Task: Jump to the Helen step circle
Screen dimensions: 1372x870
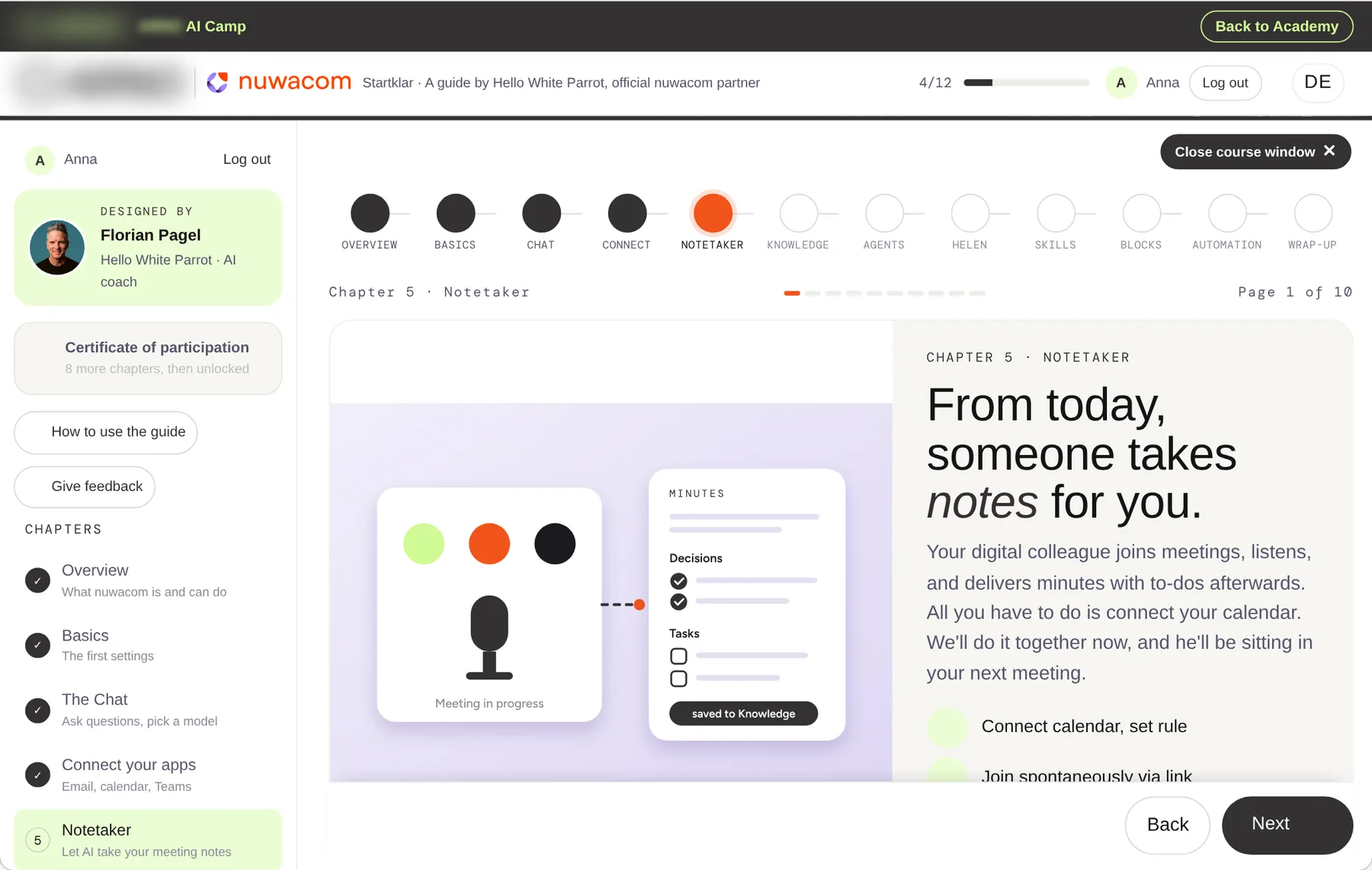Action: click(970, 213)
